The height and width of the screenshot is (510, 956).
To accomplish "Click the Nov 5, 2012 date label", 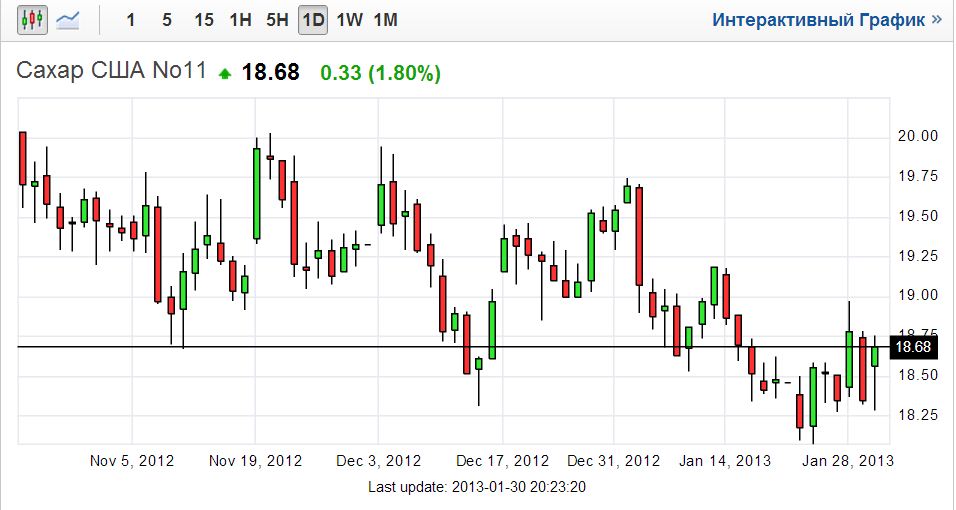I will [x=132, y=461].
